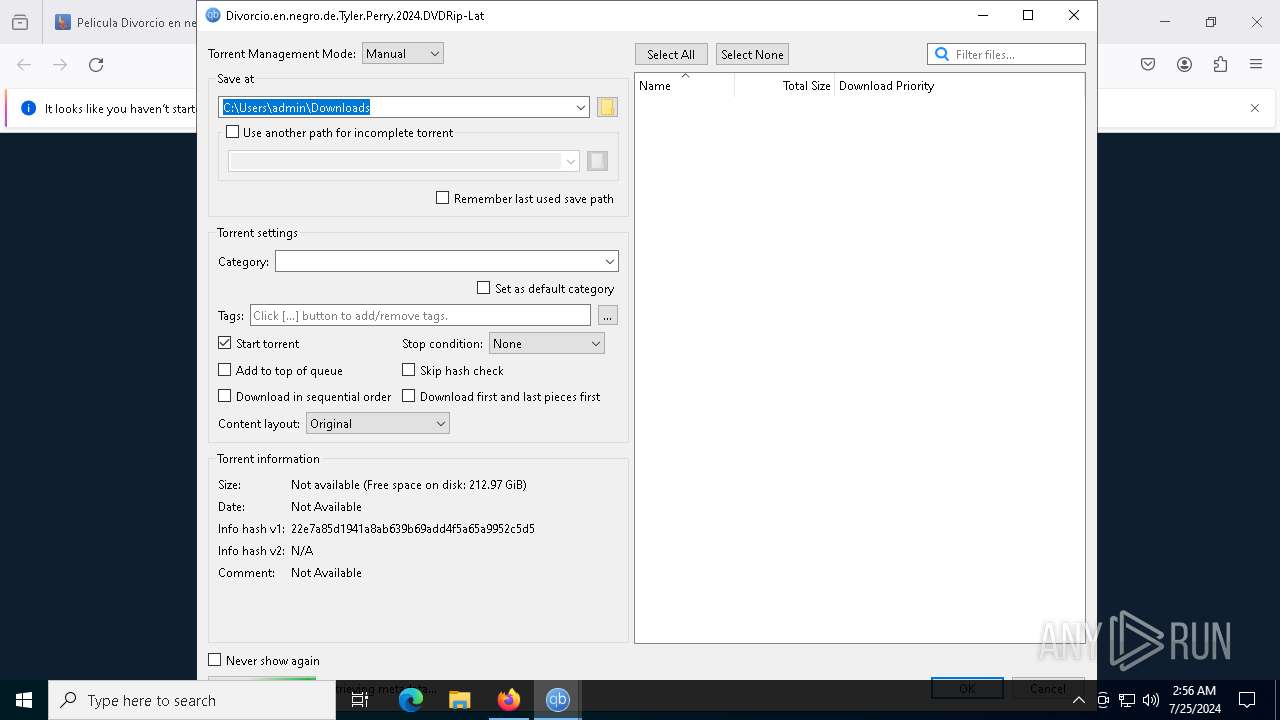Open Torrent Management Mode dropdown
Viewport: 1280px width, 720px height.
pyautogui.click(x=403, y=54)
